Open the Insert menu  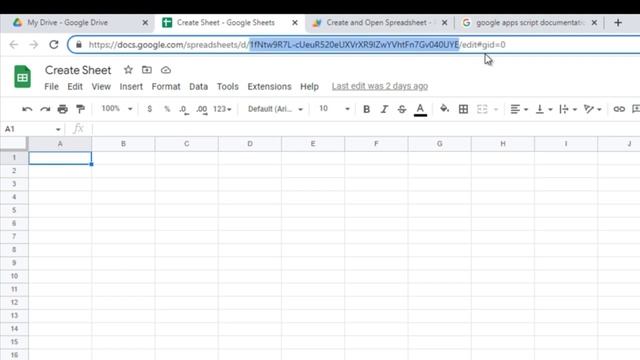click(x=131, y=87)
